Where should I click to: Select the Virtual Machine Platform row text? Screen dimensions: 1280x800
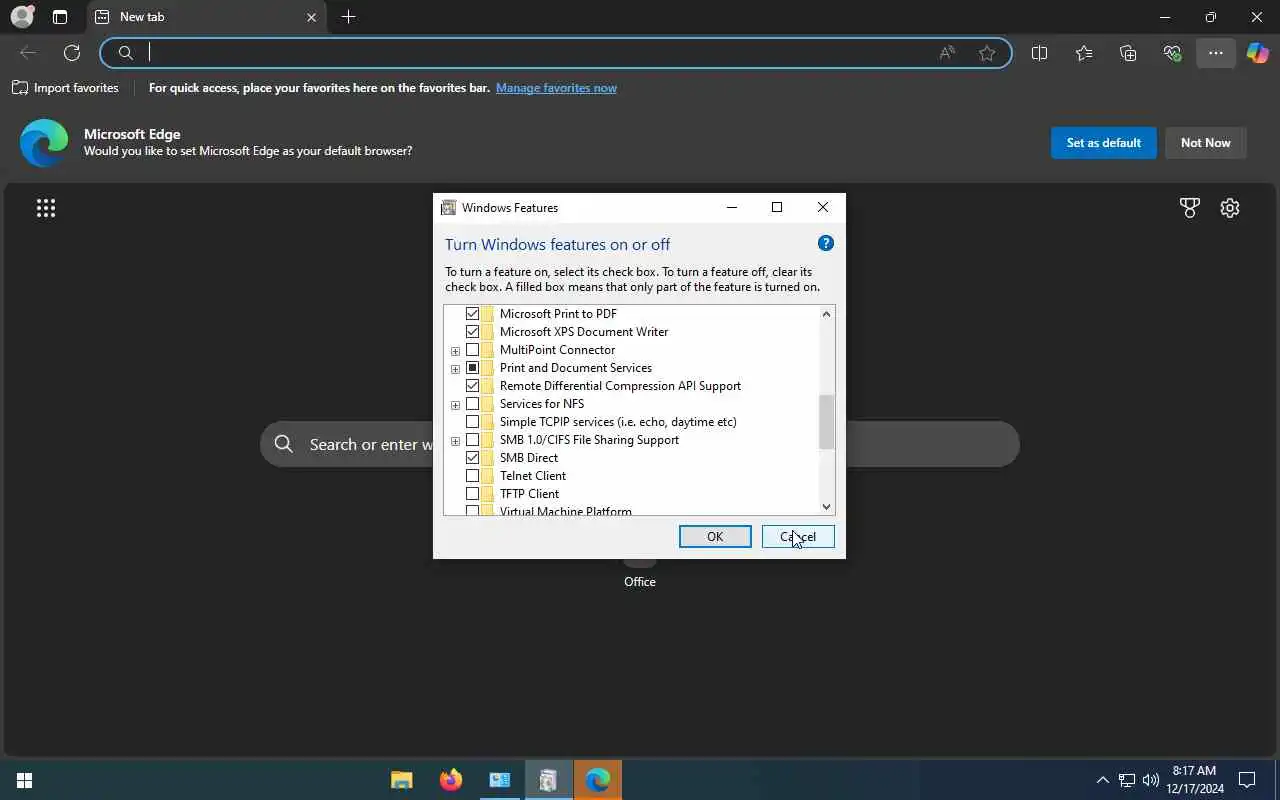[565, 511]
